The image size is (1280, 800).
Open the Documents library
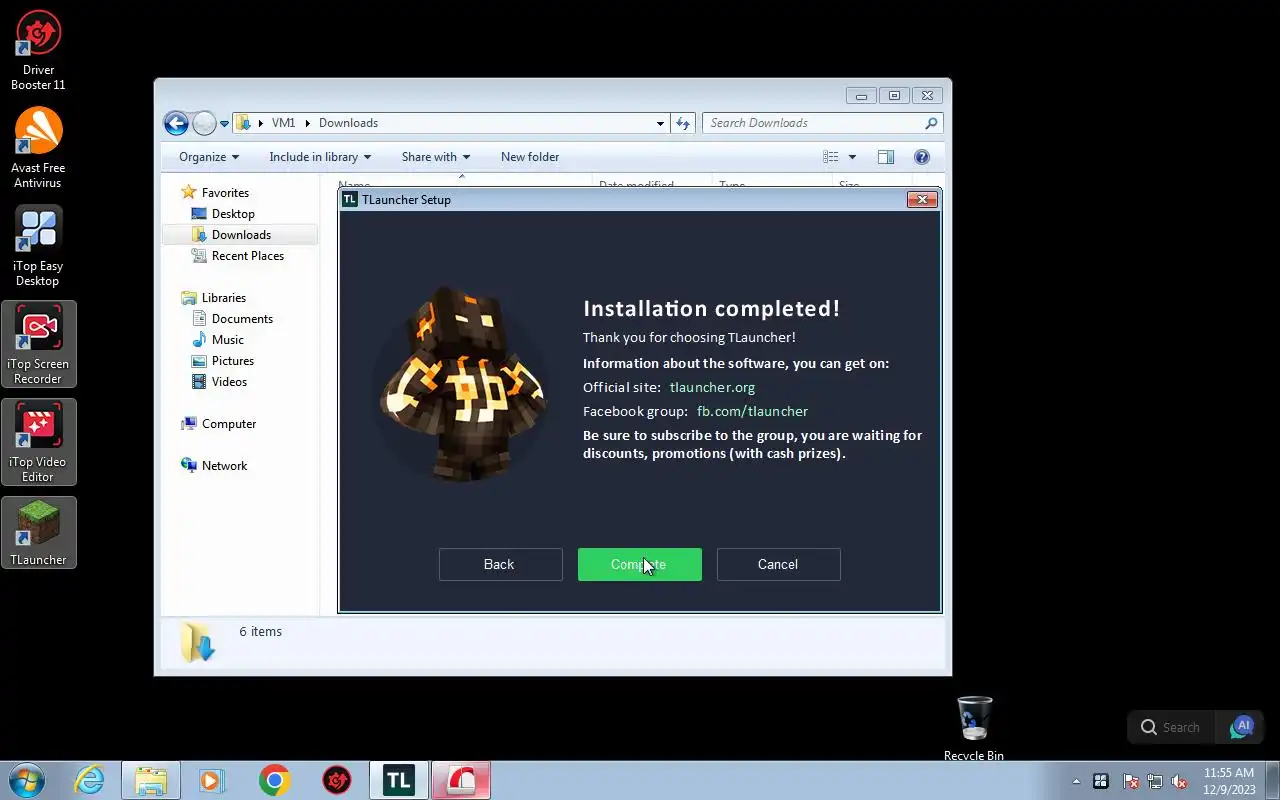click(x=242, y=319)
